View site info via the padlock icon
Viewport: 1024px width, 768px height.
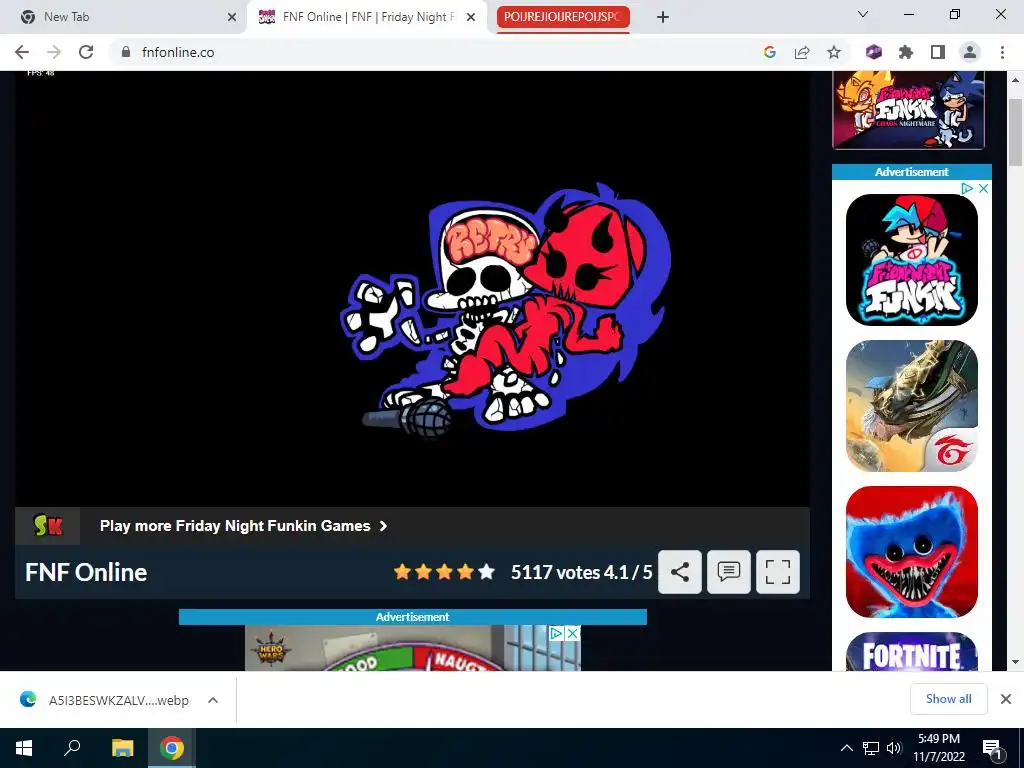point(126,52)
